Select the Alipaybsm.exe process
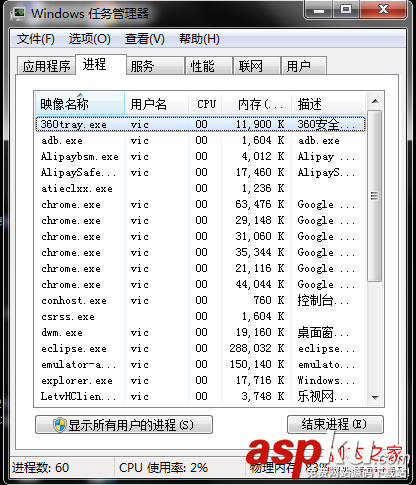This screenshot has width=416, height=485. point(200,156)
